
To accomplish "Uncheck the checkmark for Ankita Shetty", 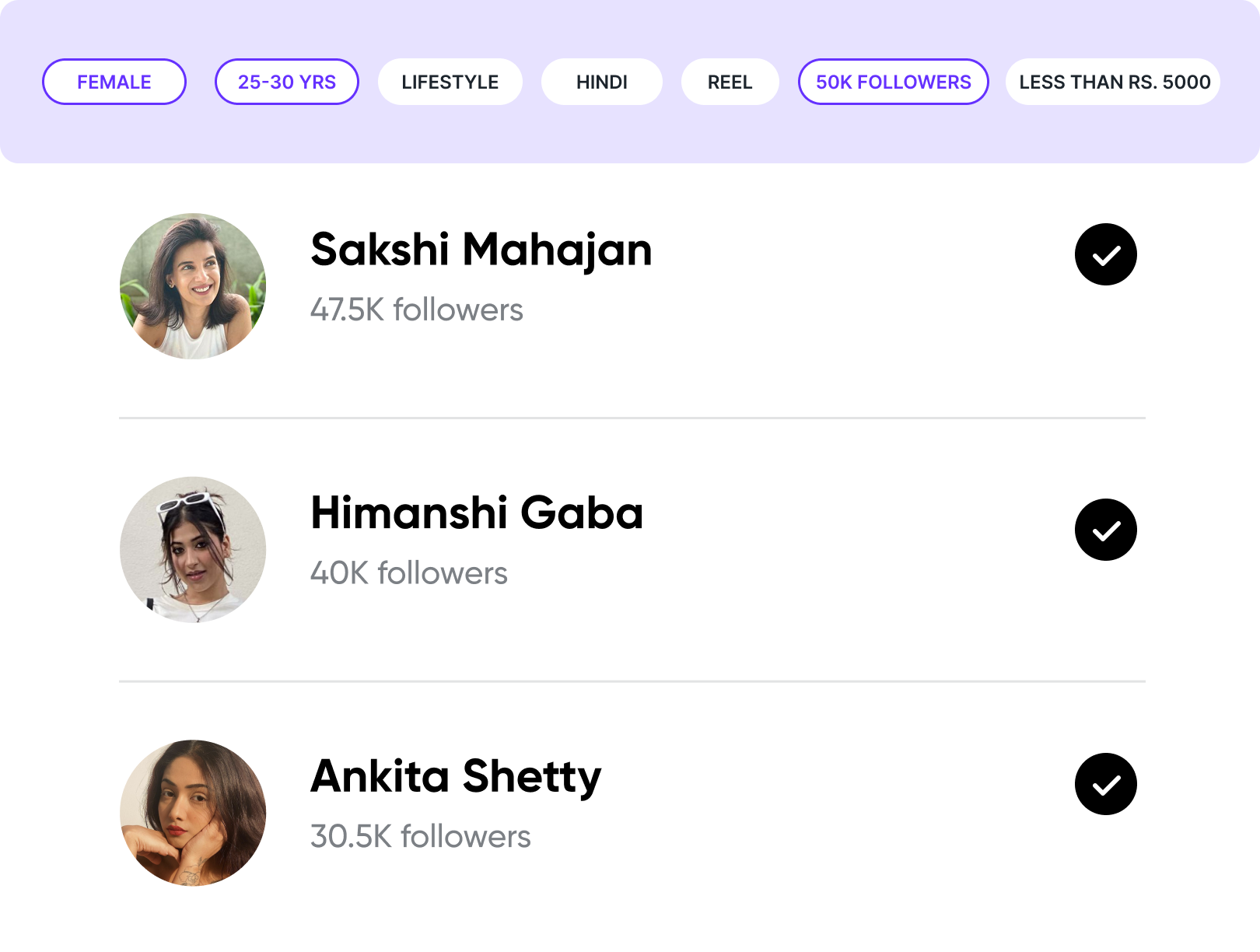I will point(1105,784).
